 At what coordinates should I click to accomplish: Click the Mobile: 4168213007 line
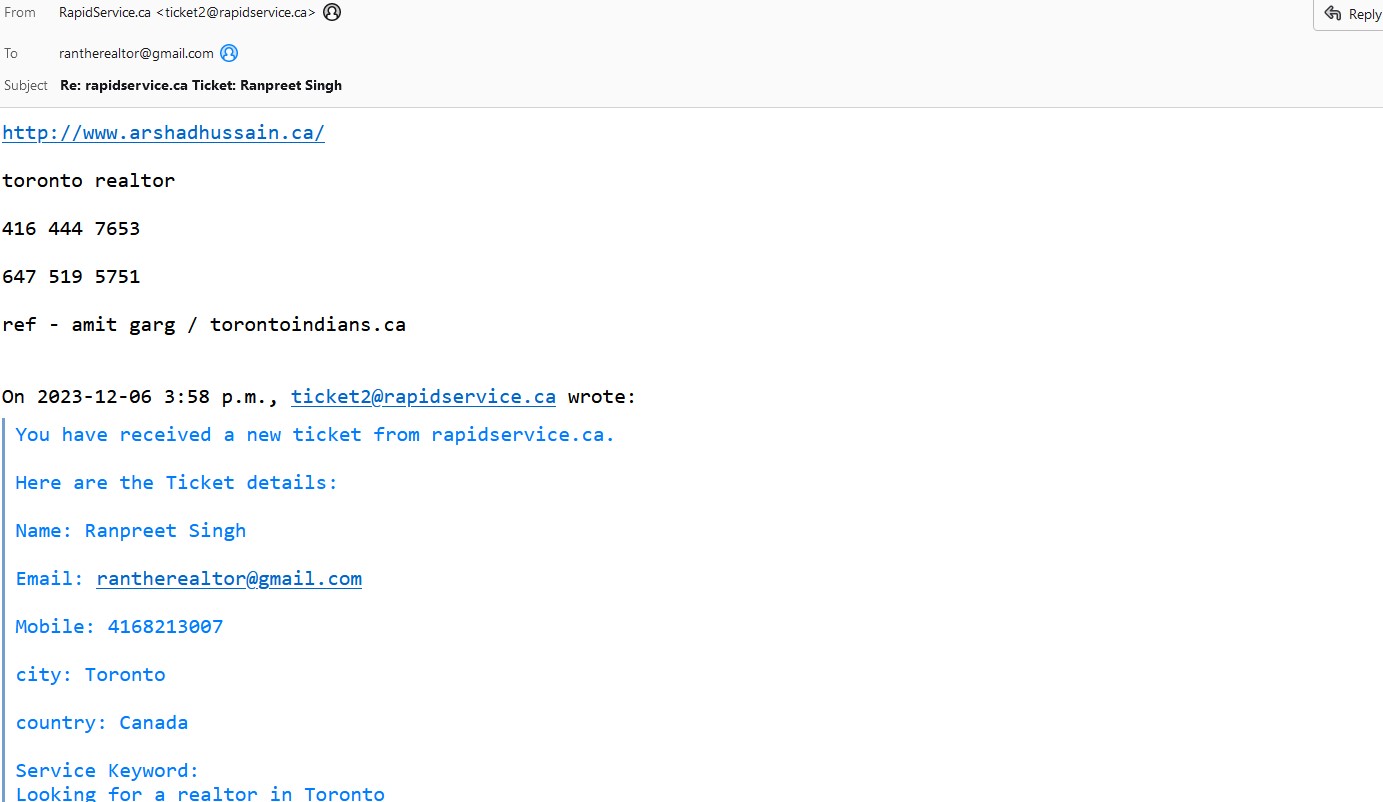pos(119,627)
